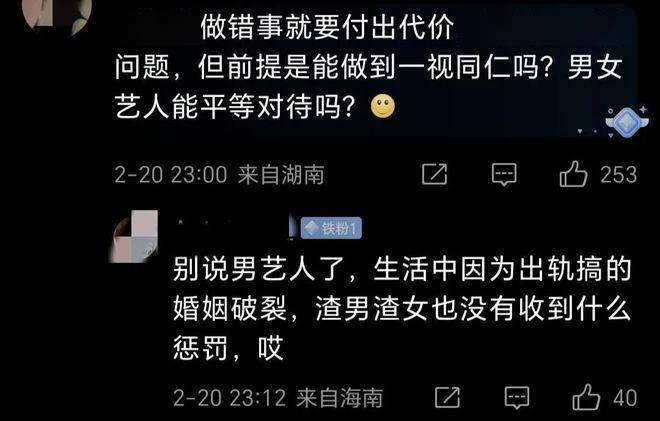Share the reply posted at 23:12
The width and height of the screenshot is (660, 421).
(x=447, y=397)
